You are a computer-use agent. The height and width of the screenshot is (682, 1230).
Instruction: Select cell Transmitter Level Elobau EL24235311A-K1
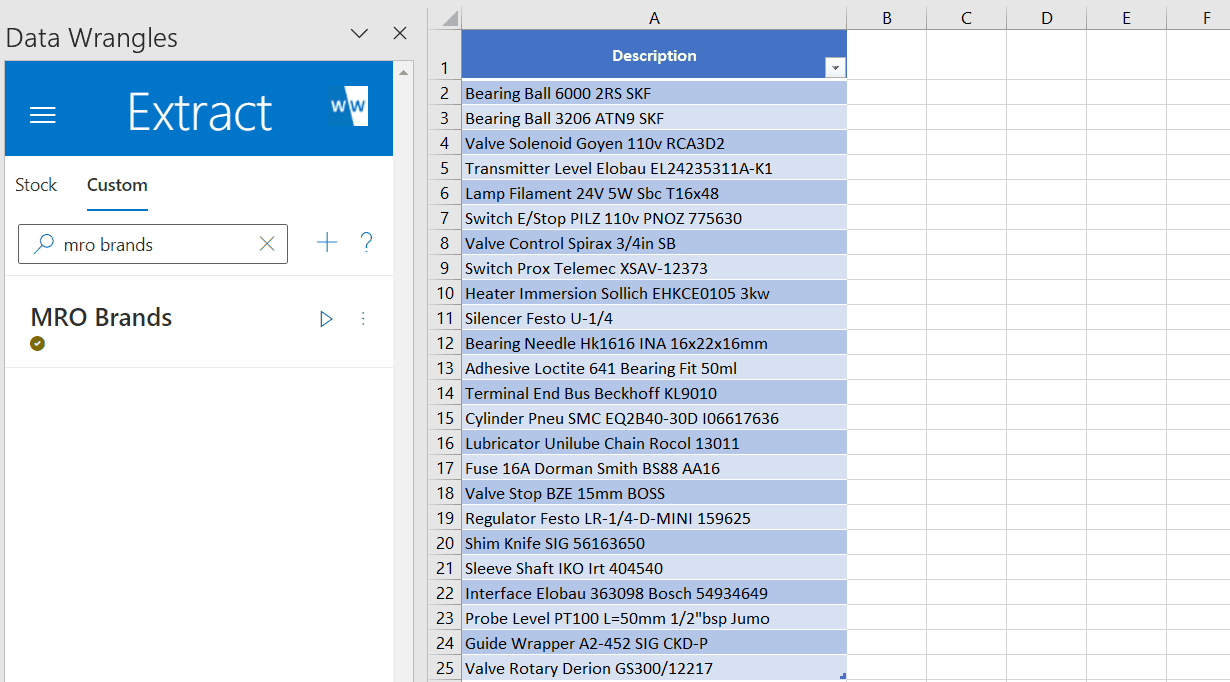tap(654, 168)
